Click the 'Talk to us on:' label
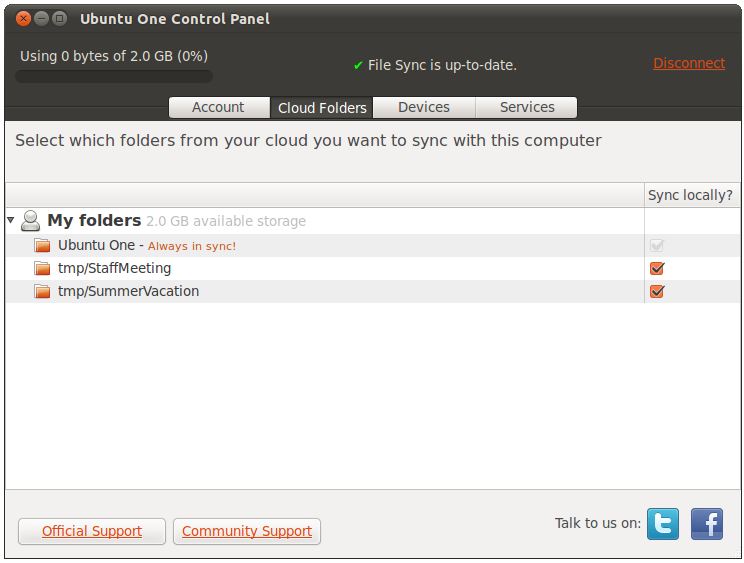This screenshot has width=744, height=563. (598, 523)
